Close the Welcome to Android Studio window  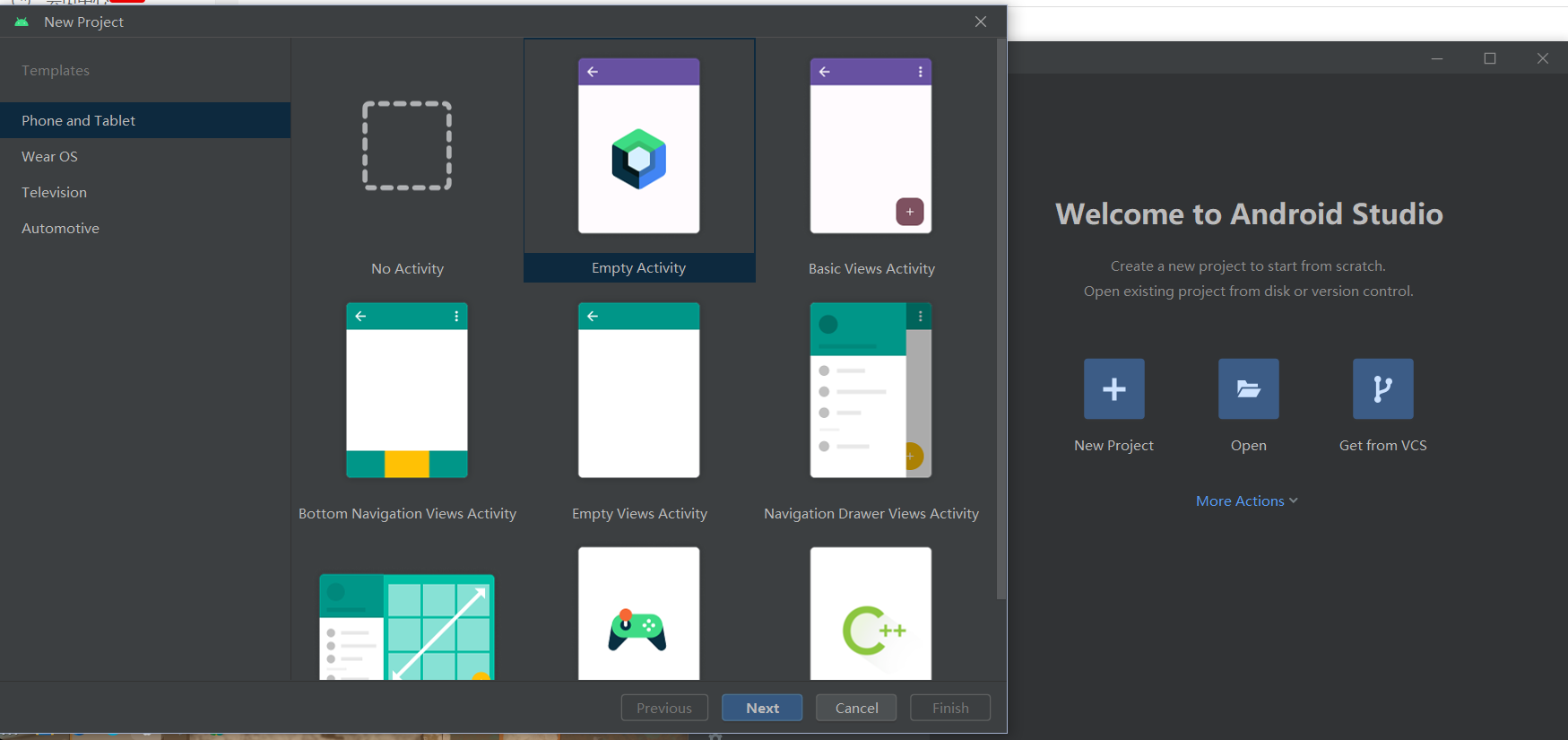click(x=1543, y=58)
